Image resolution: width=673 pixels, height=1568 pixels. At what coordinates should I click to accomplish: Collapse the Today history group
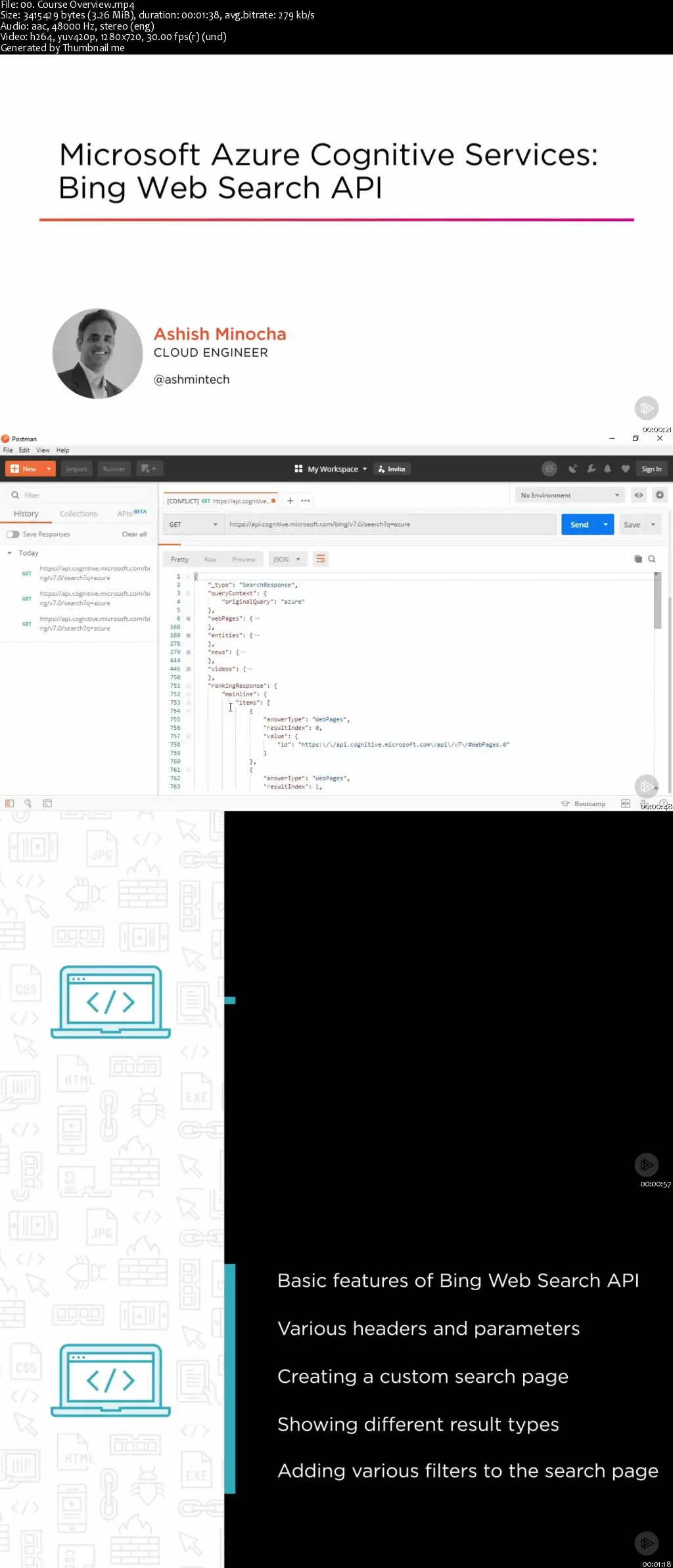(9, 553)
